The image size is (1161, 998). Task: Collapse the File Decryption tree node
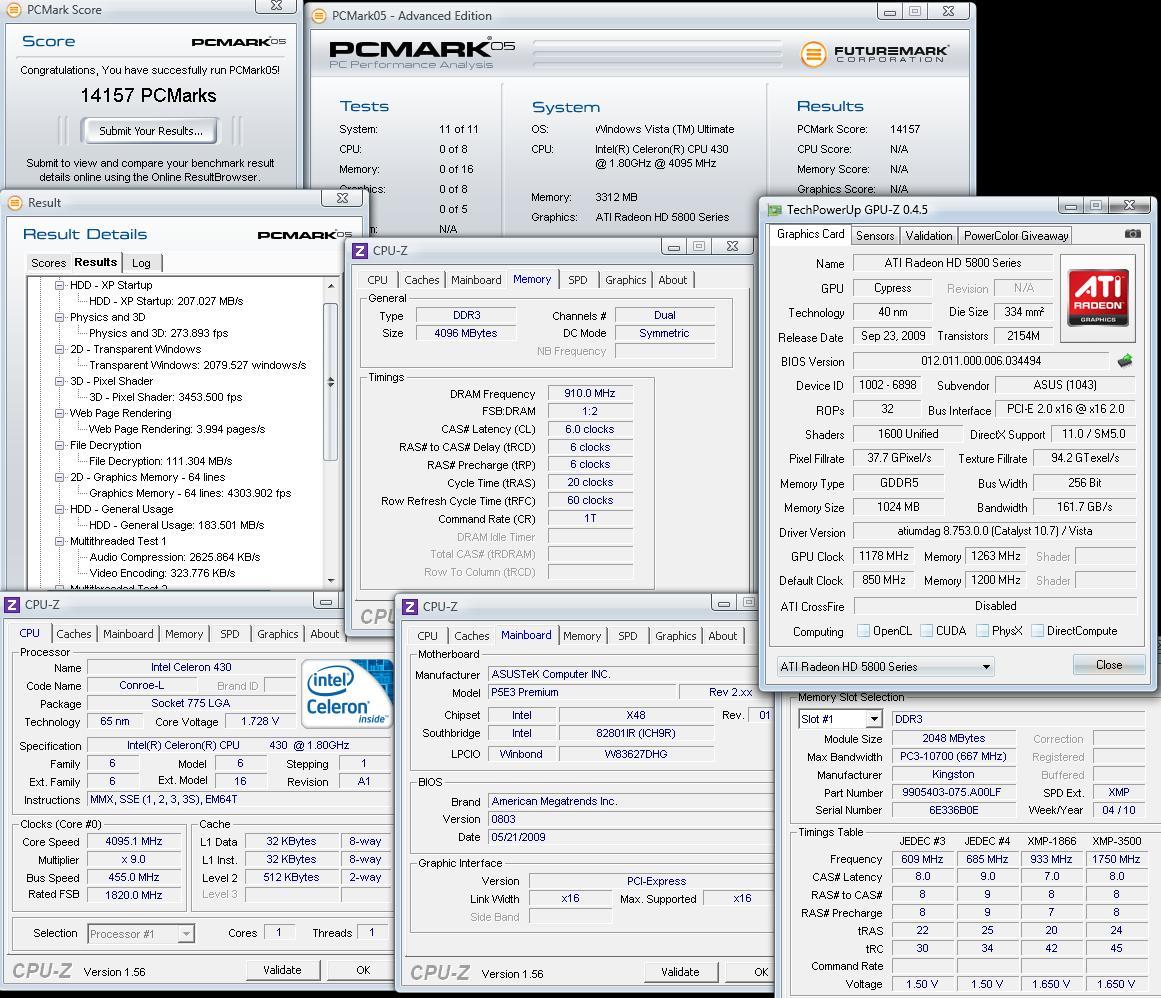[60, 445]
